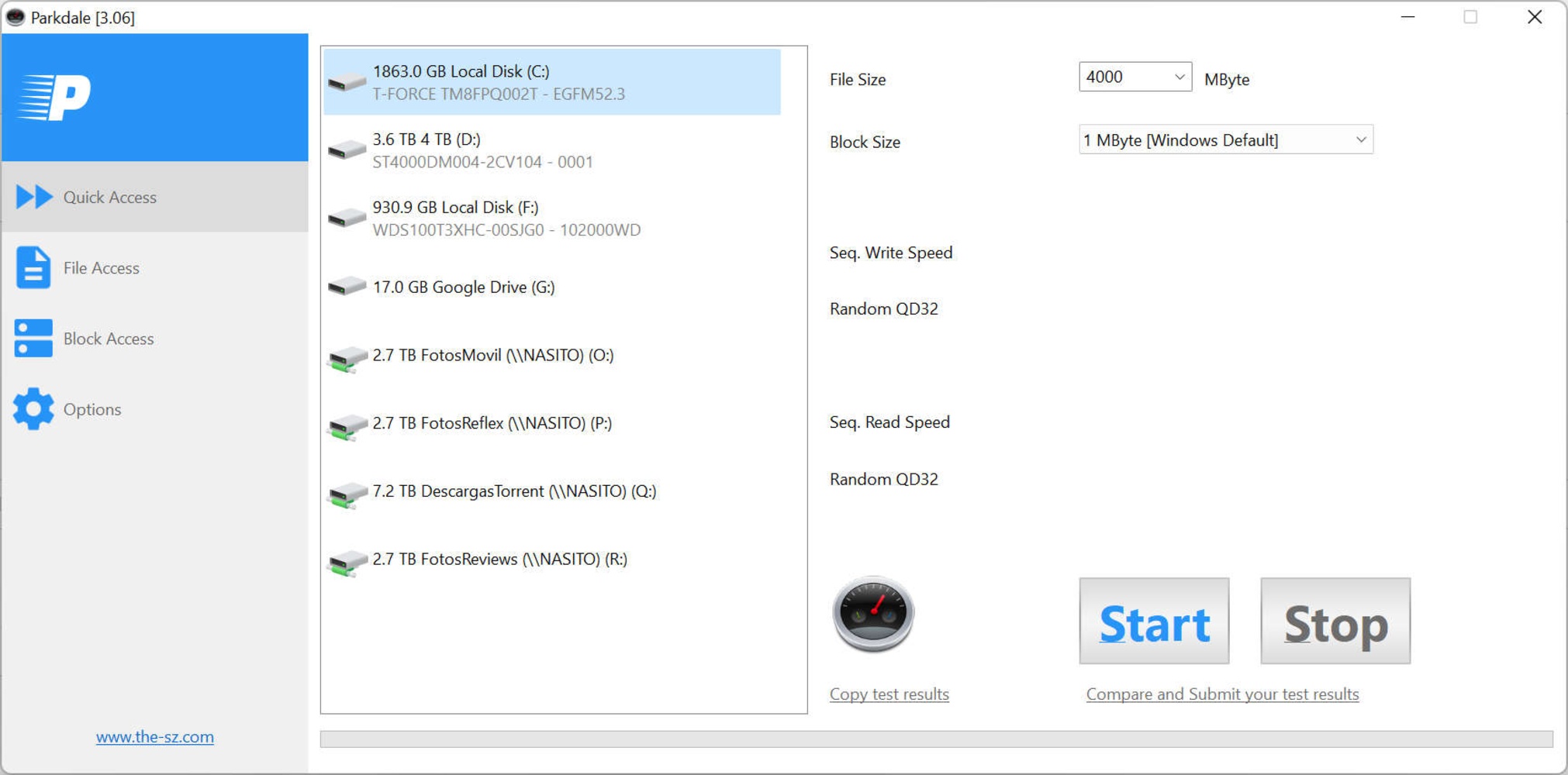Click Random QD32 under Seq. Read Speed
1568x775 pixels.
(884, 479)
